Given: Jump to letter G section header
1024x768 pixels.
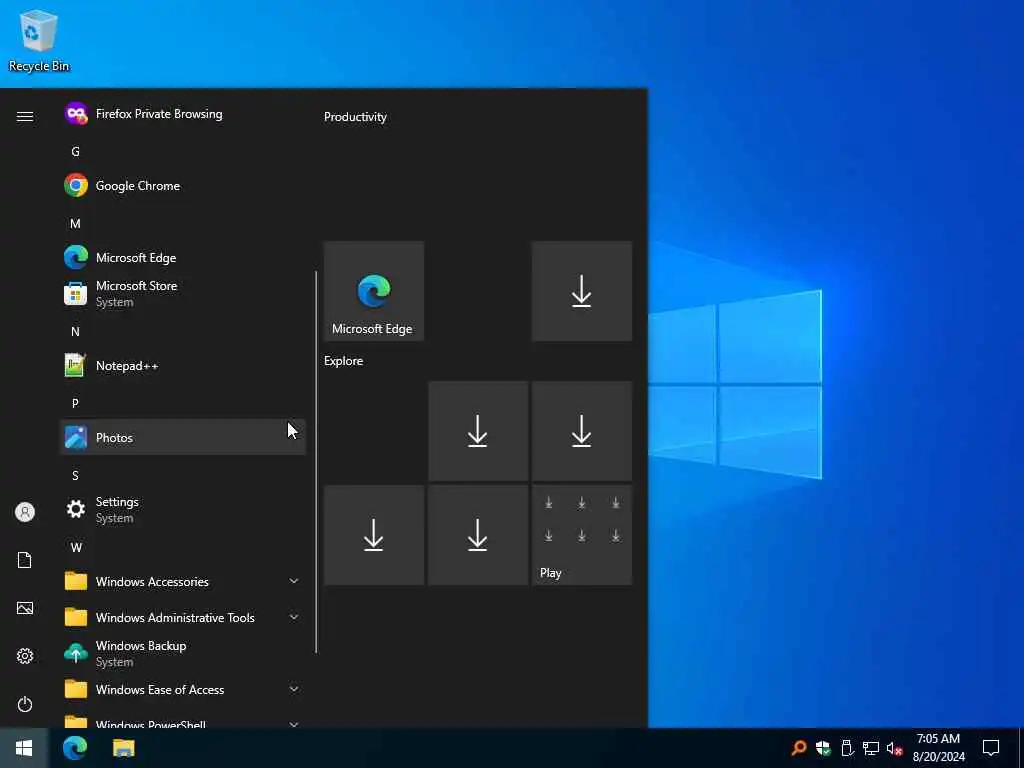Looking at the screenshot, I should pos(75,152).
